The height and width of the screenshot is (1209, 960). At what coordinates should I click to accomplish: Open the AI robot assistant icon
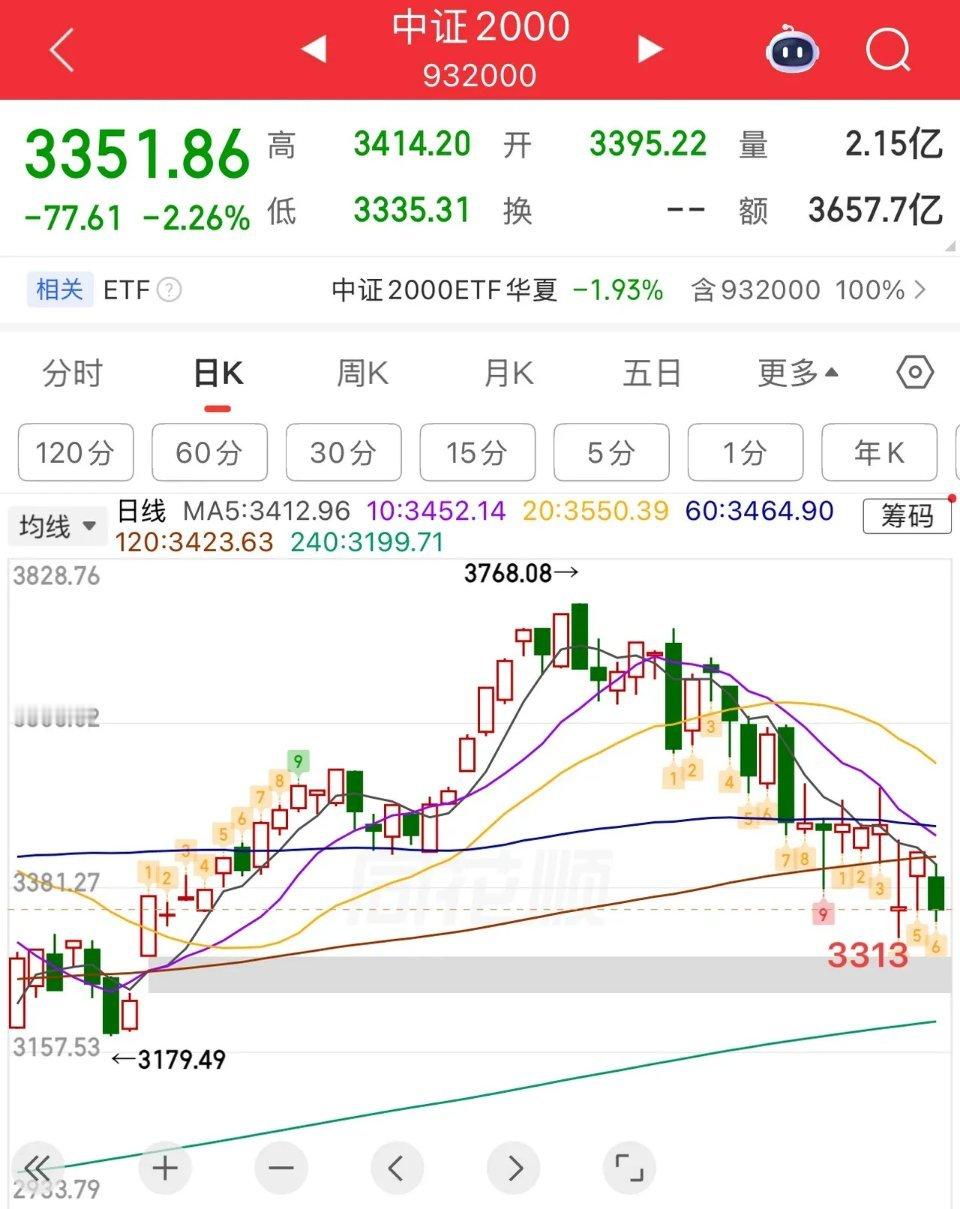click(793, 49)
